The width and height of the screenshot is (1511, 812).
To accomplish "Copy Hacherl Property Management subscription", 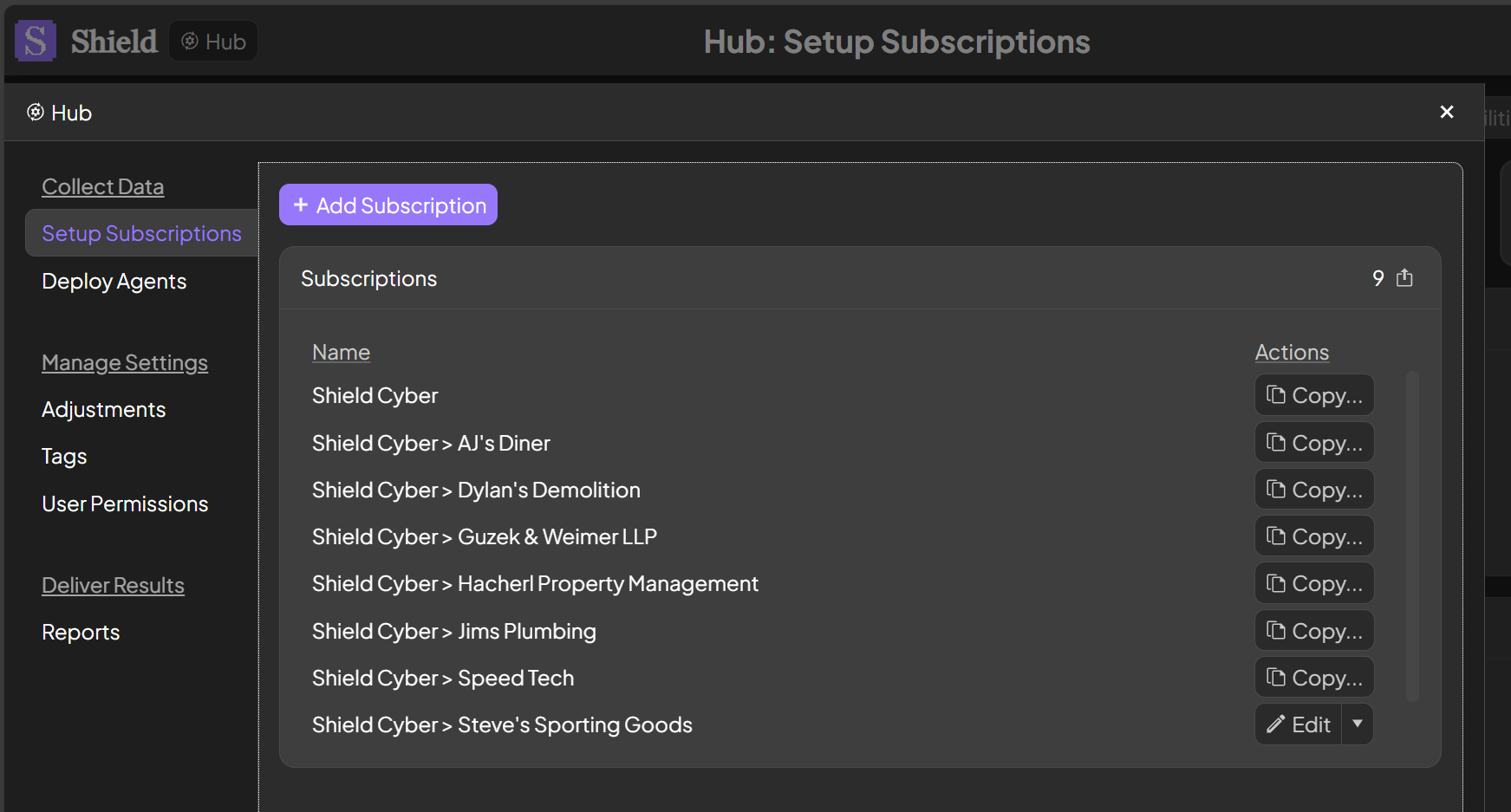I will coord(1314,583).
